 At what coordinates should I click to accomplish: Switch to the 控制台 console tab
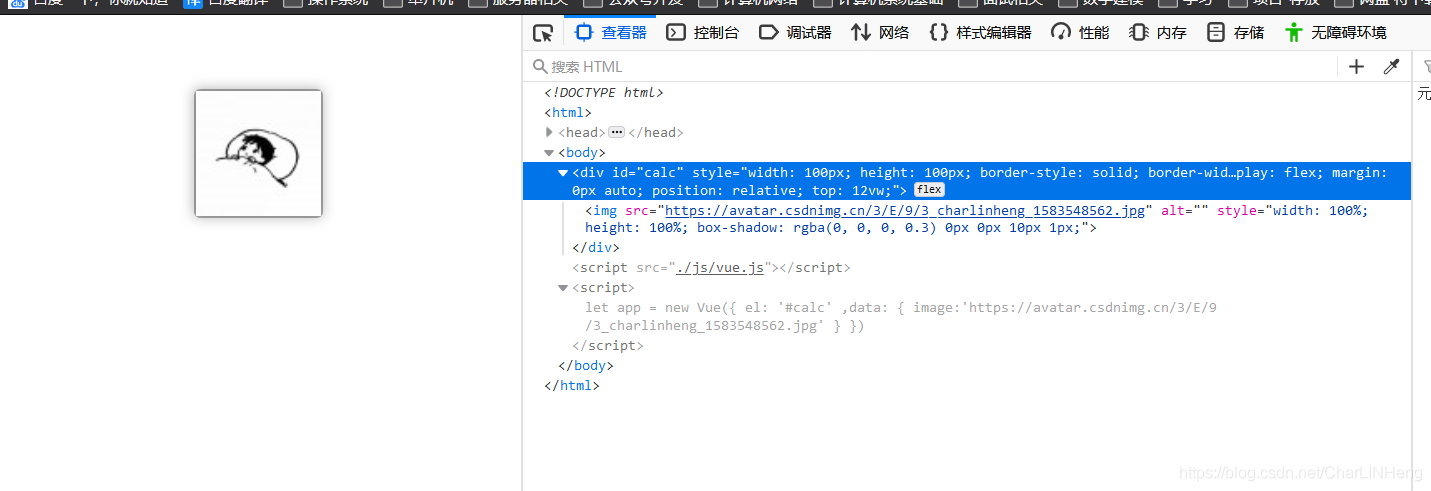tap(703, 33)
